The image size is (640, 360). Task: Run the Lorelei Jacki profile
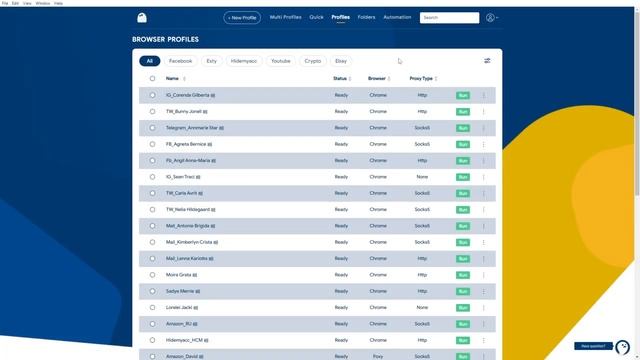(463, 307)
